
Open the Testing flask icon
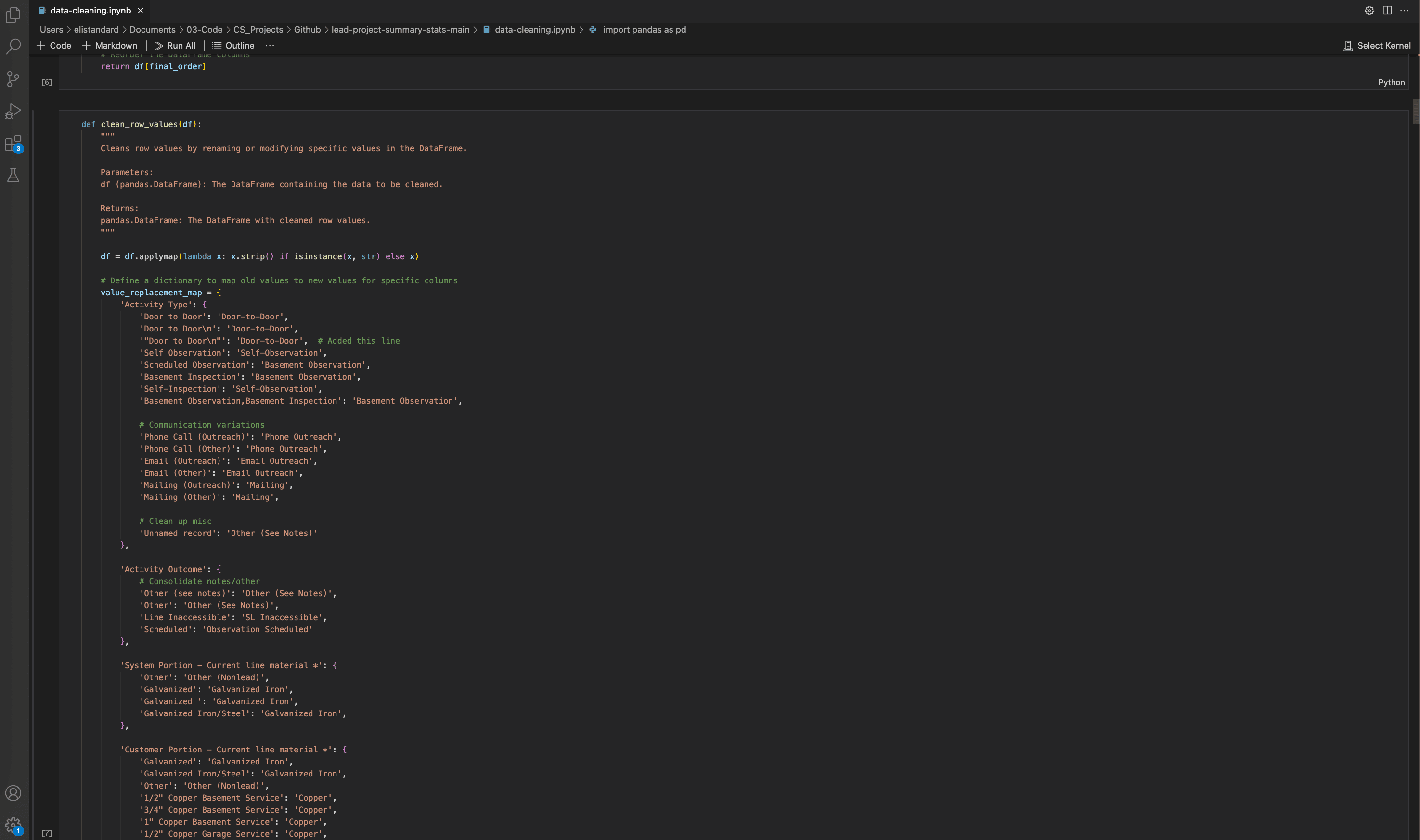(13, 176)
